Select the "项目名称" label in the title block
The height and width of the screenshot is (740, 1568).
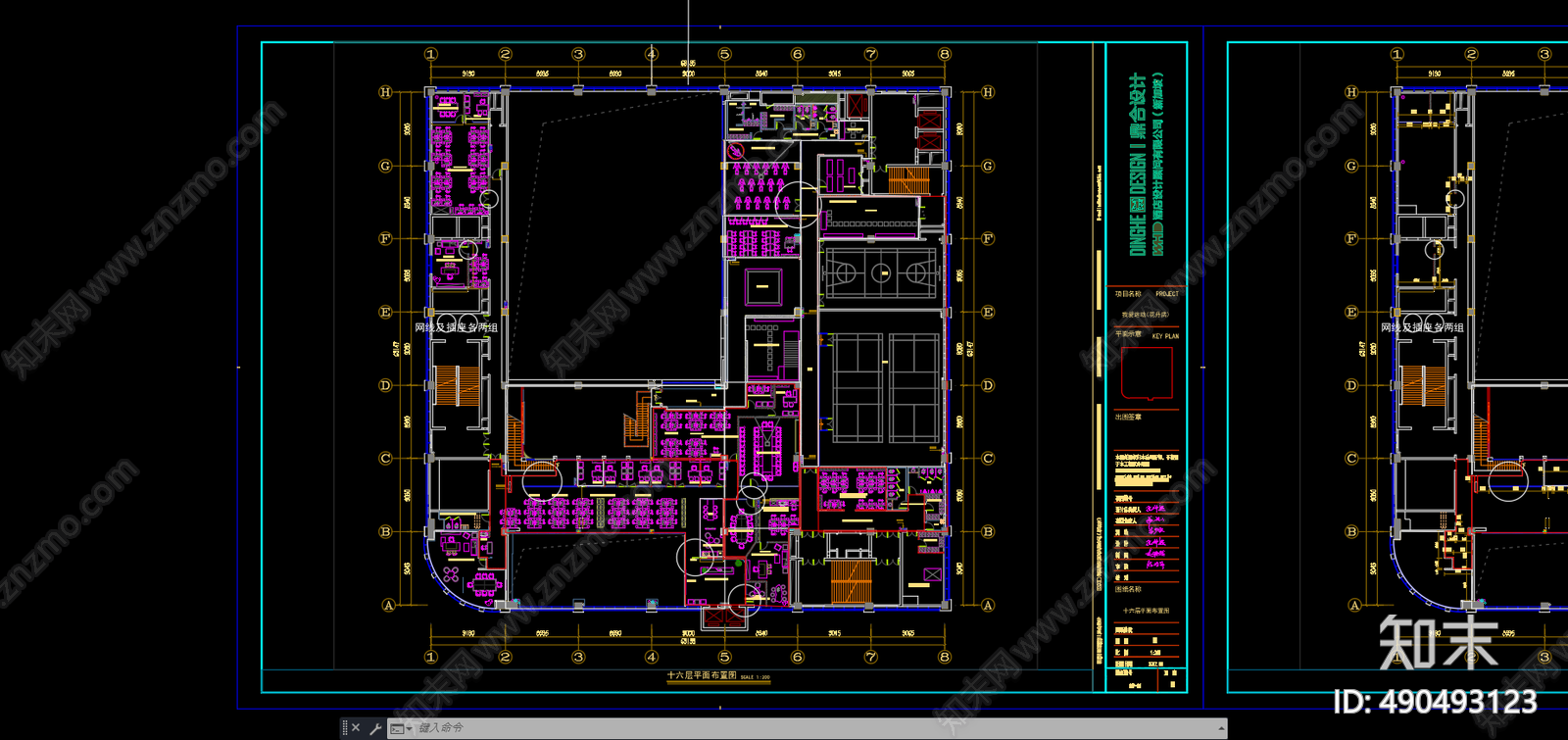coord(1128,294)
